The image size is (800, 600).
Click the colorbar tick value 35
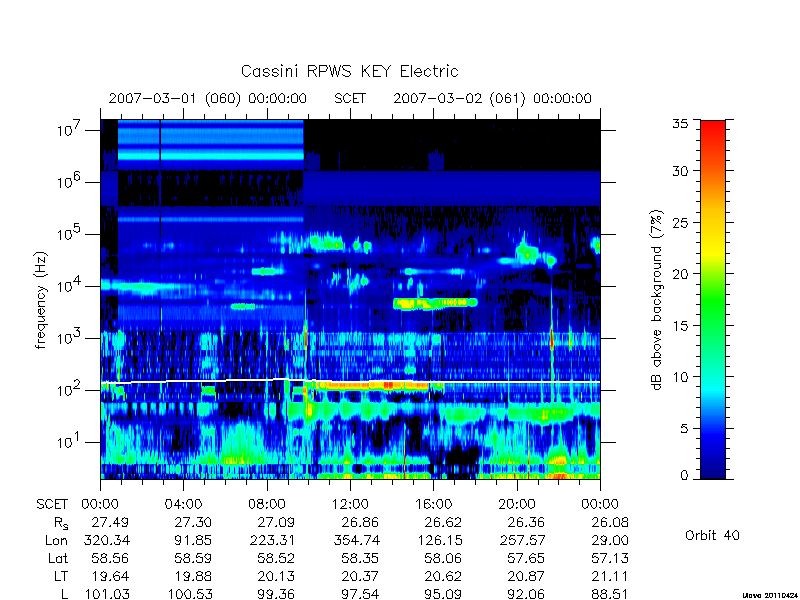681,124
